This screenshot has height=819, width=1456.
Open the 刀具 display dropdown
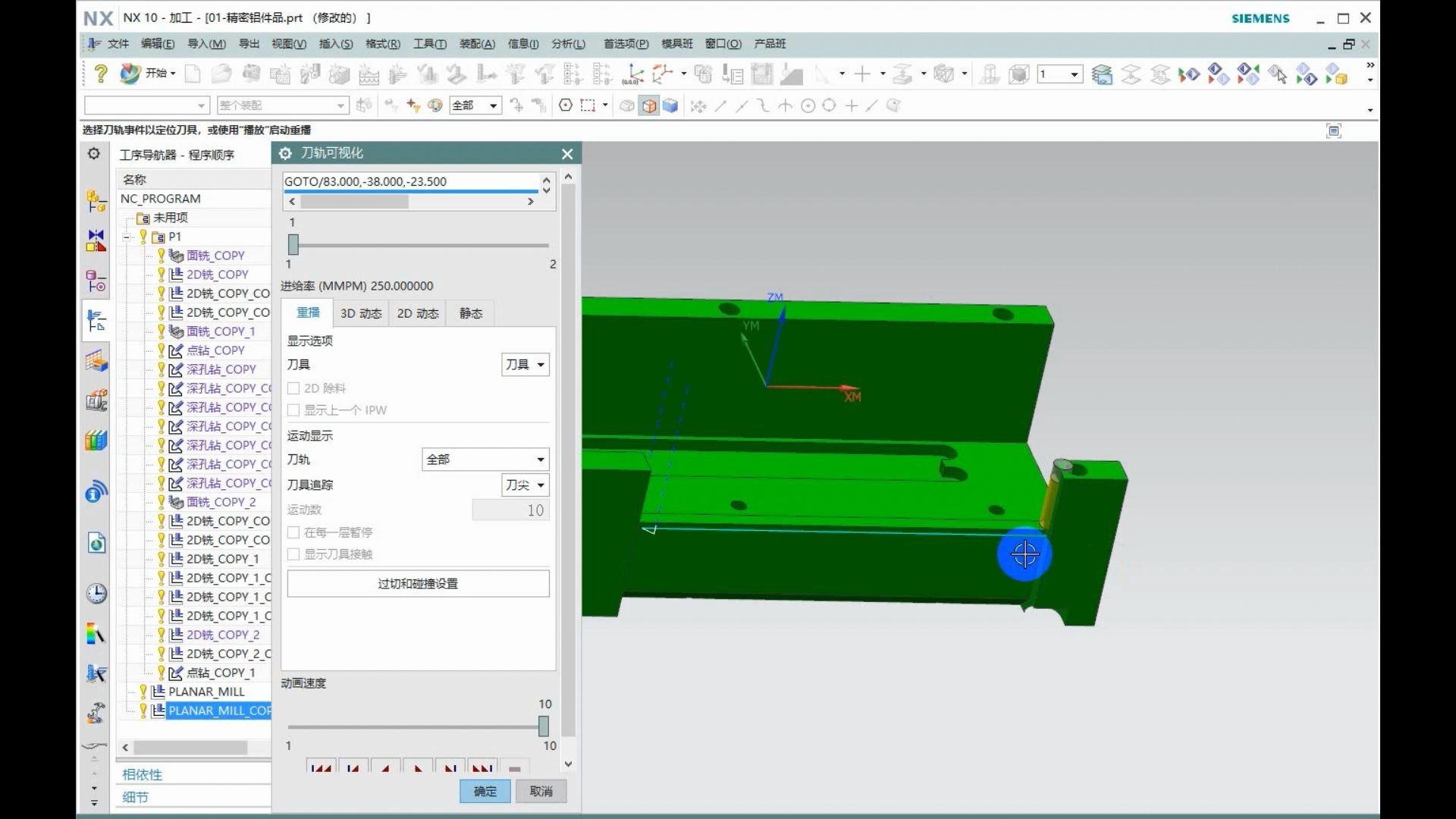[x=525, y=365]
